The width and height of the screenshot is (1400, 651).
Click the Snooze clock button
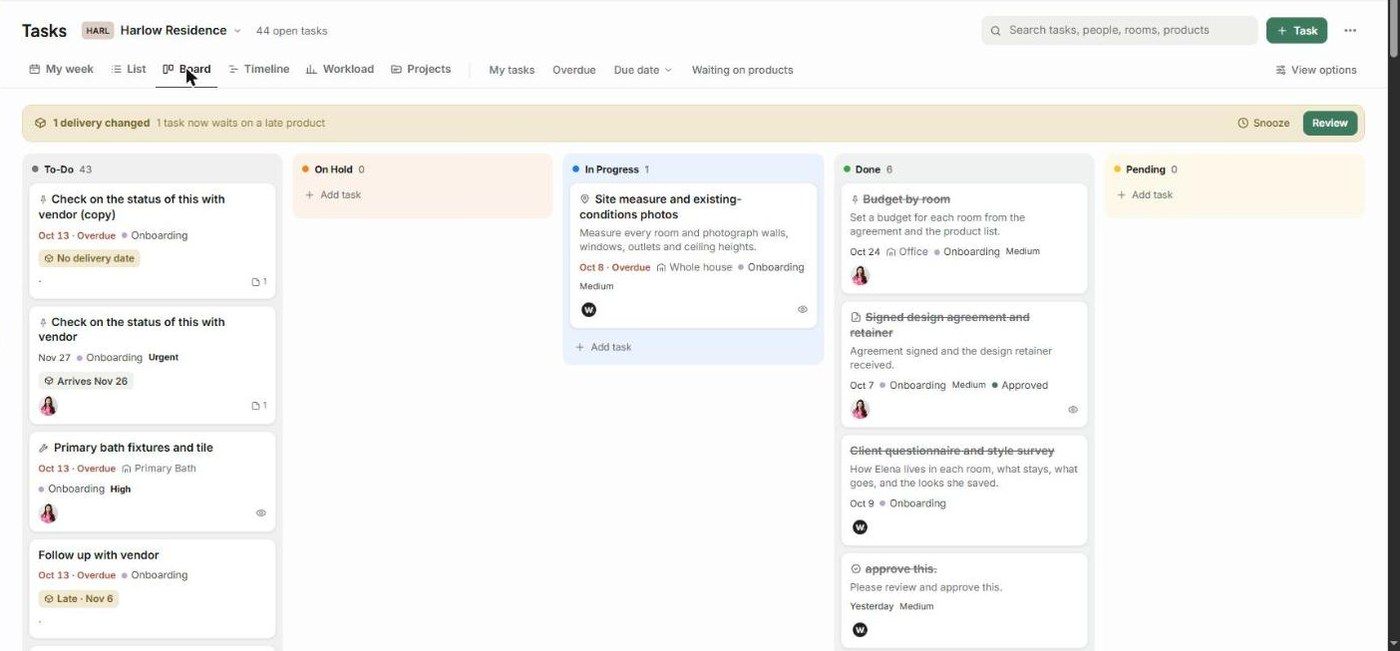[x=1263, y=123]
